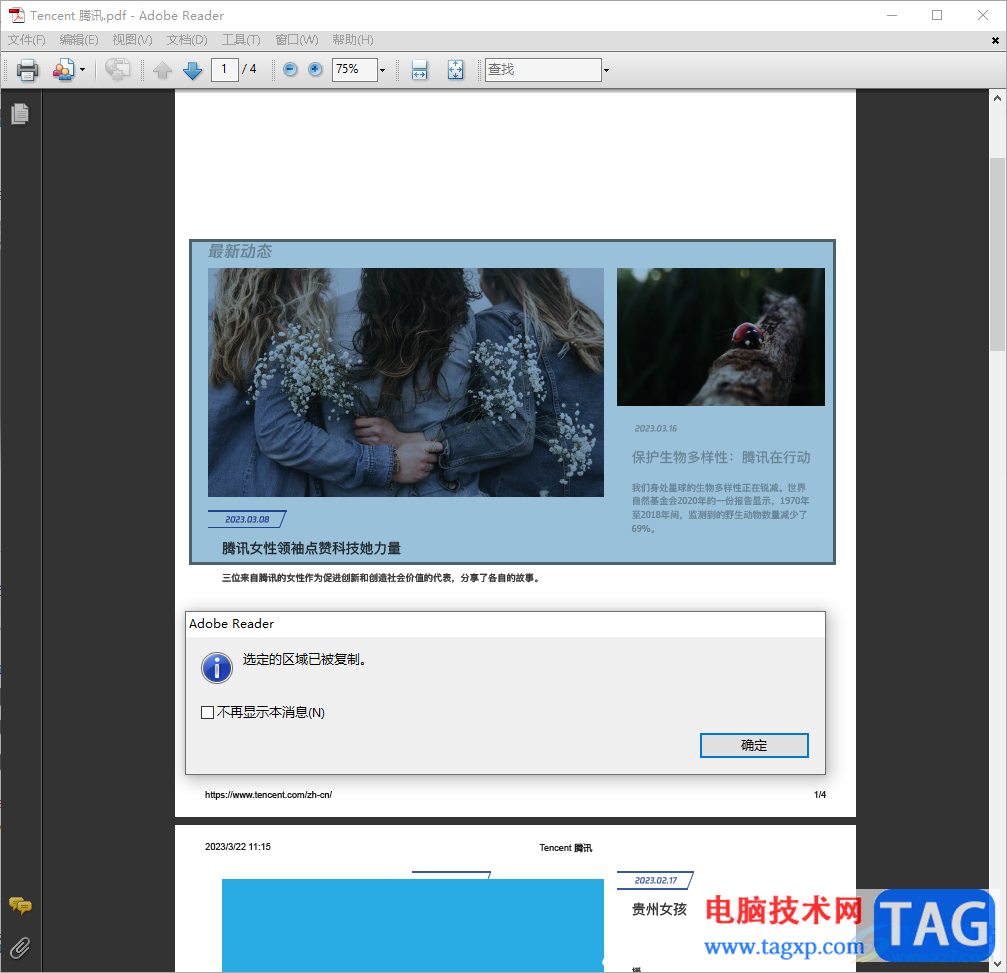Open the collaboration/meeting icon in toolbar
Screen dimensions: 1007x973
(64, 69)
